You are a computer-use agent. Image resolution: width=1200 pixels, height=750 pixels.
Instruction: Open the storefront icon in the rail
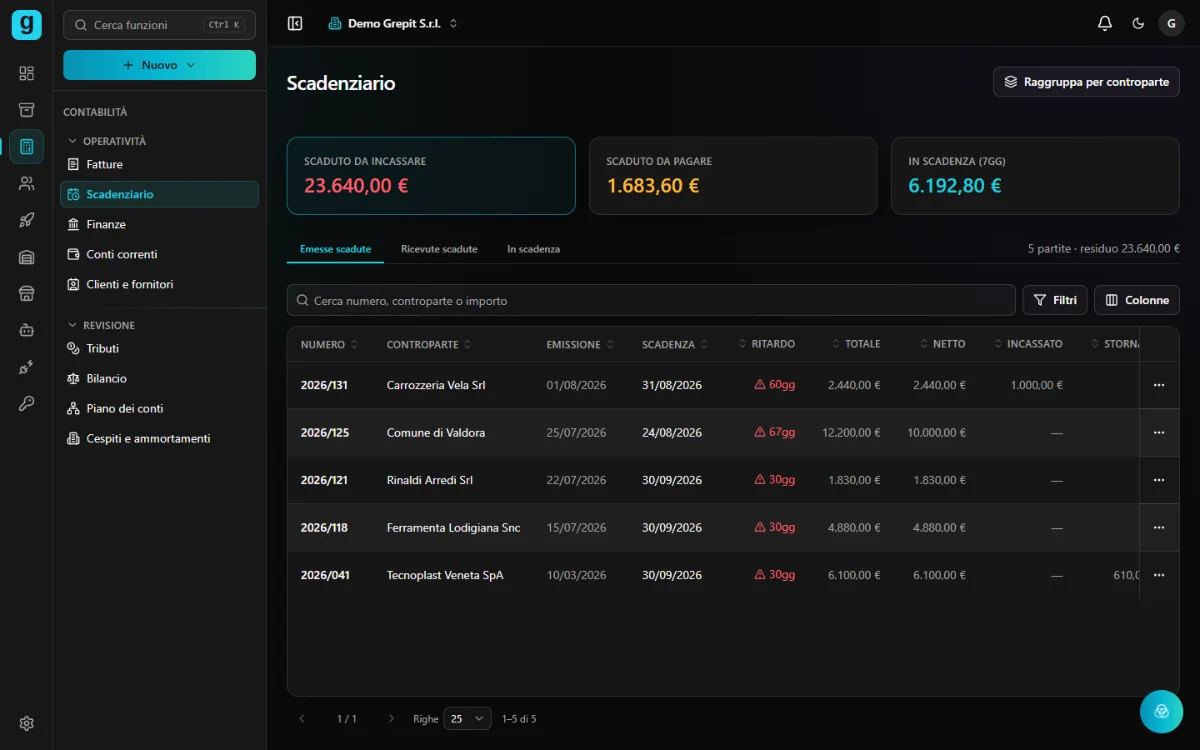27,293
